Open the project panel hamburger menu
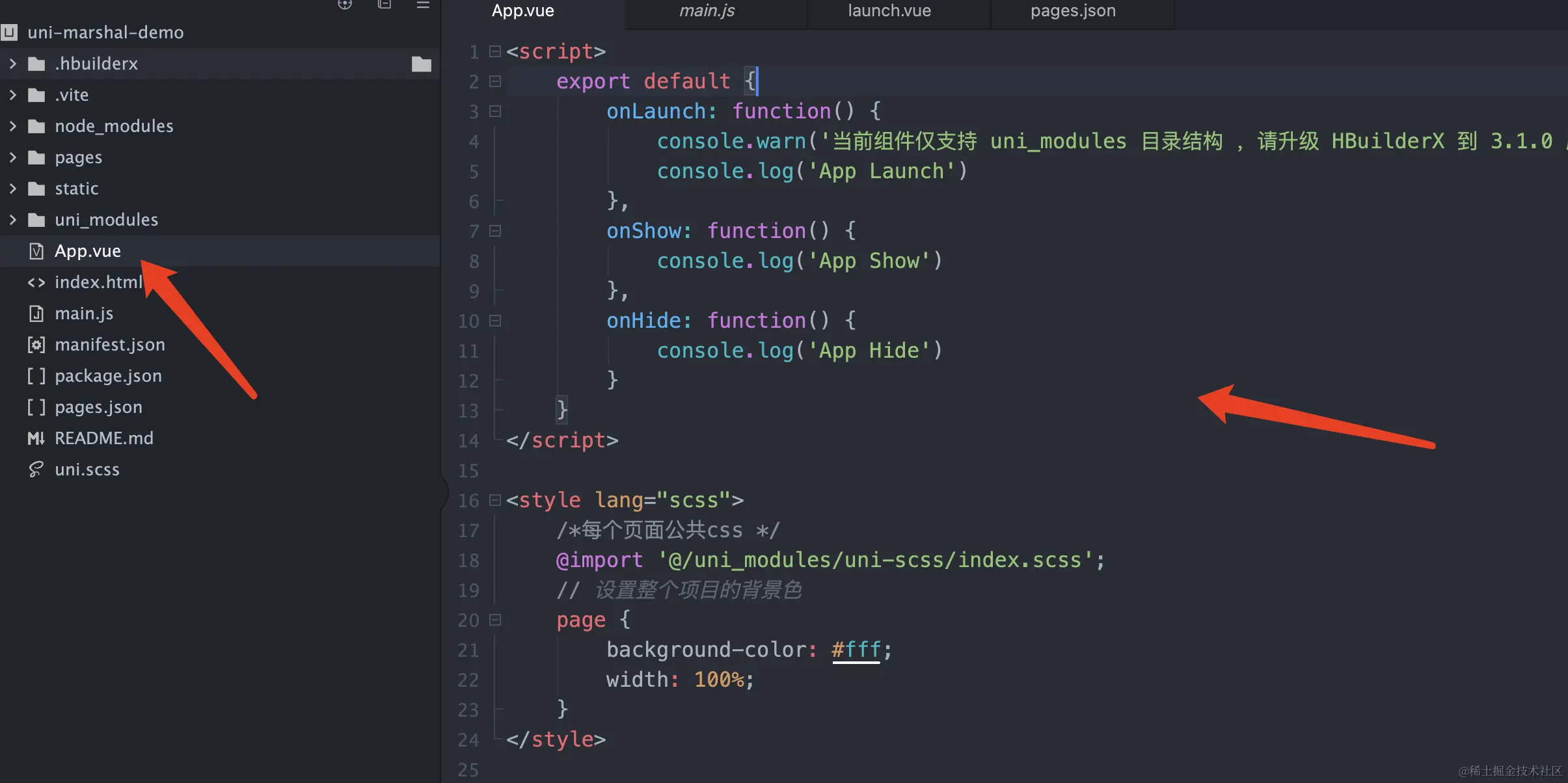 (x=423, y=5)
